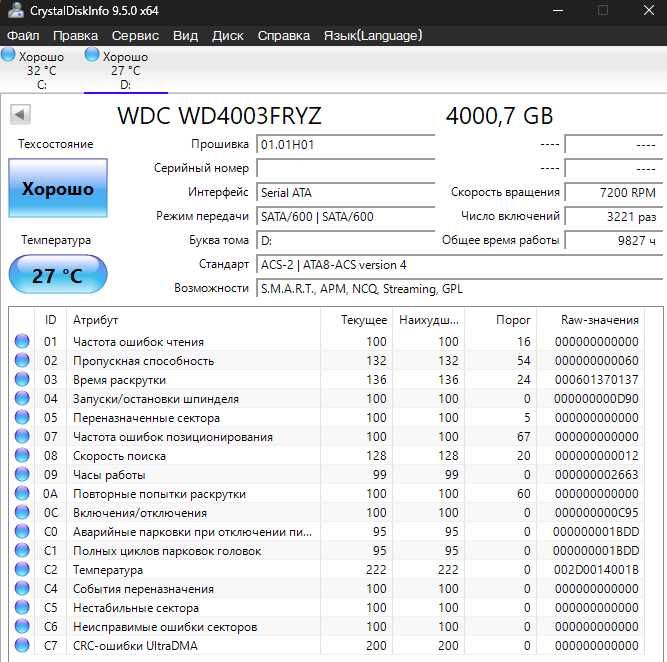The width and height of the screenshot is (667, 662).
Task: Open the Справка menu
Action: point(283,35)
